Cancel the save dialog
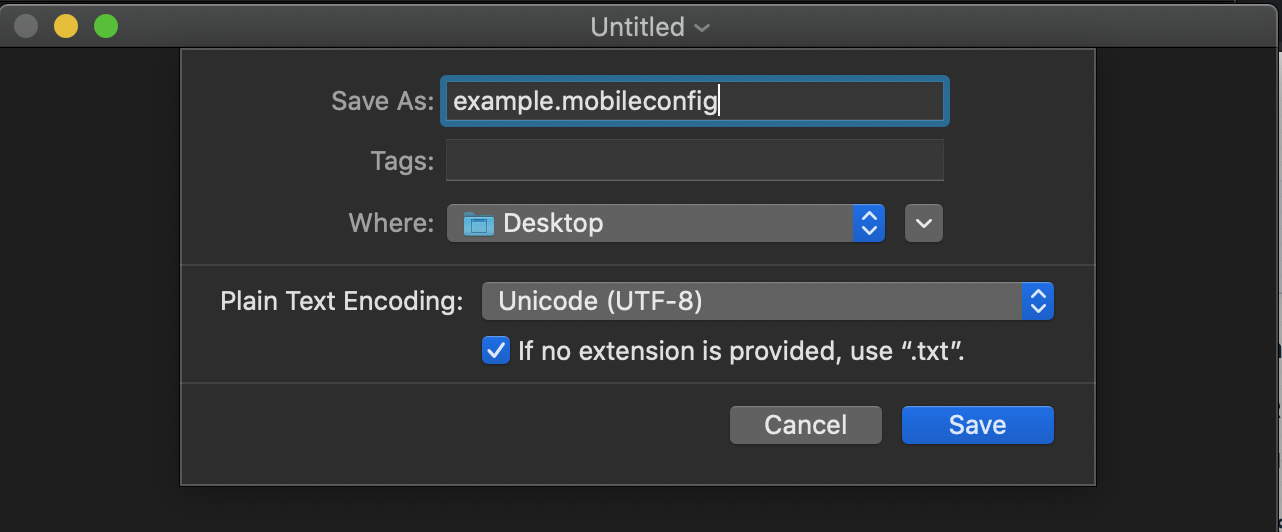The image size is (1282, 532). [805, 425]
